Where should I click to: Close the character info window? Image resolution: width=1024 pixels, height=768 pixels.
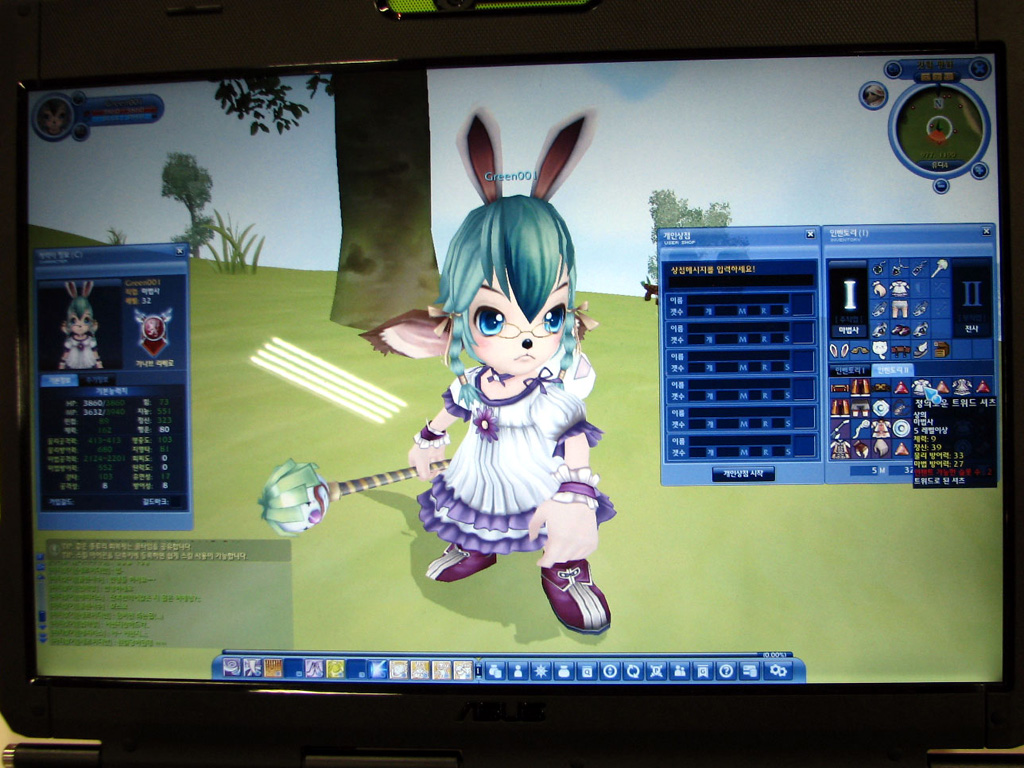180,251
